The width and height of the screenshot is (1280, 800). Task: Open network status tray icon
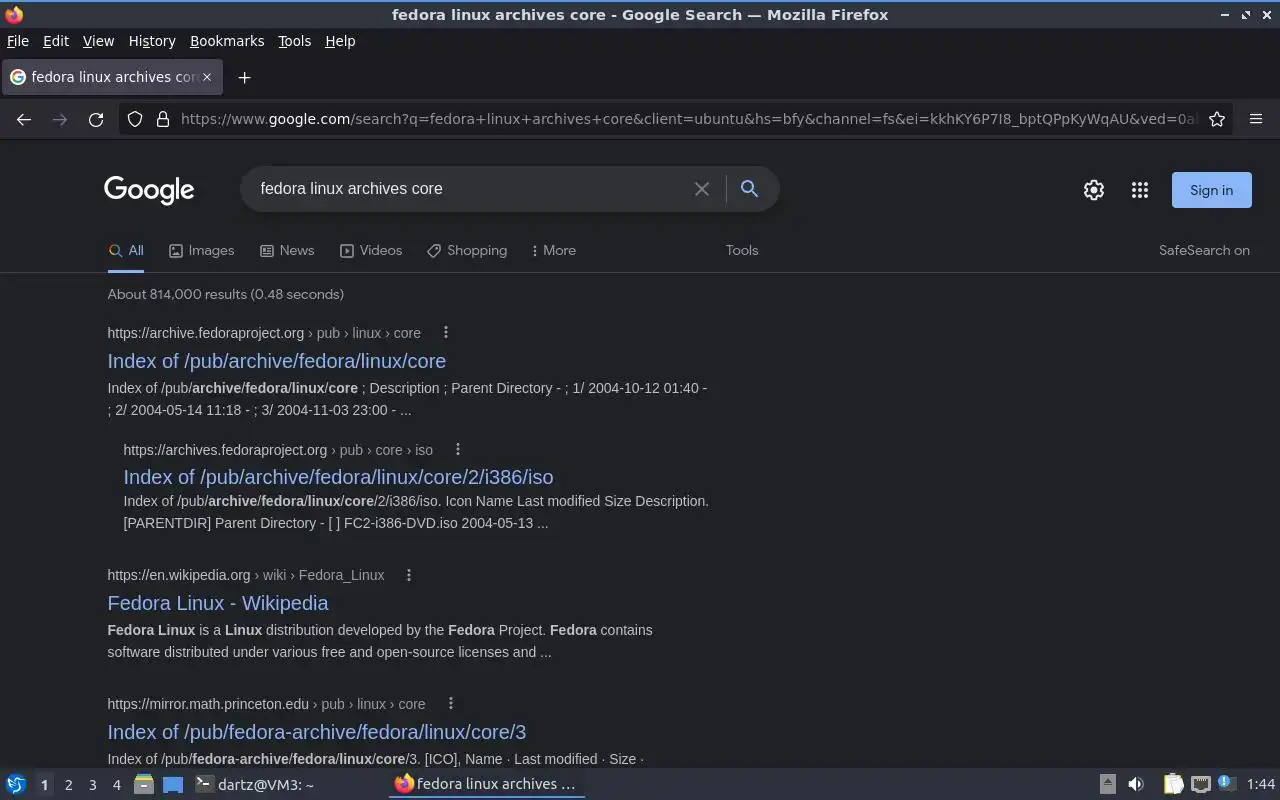pos(1201,784)
